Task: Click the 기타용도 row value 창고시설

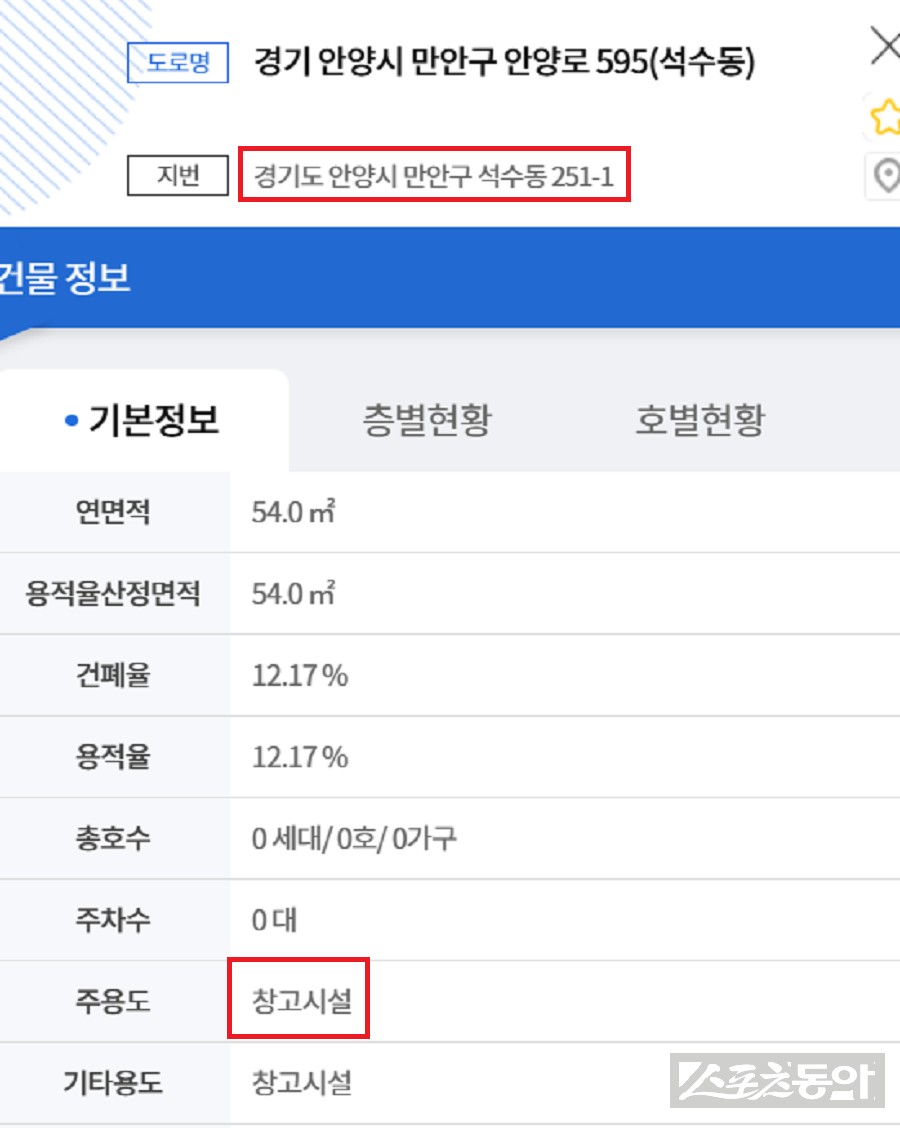Action: 298,1082
